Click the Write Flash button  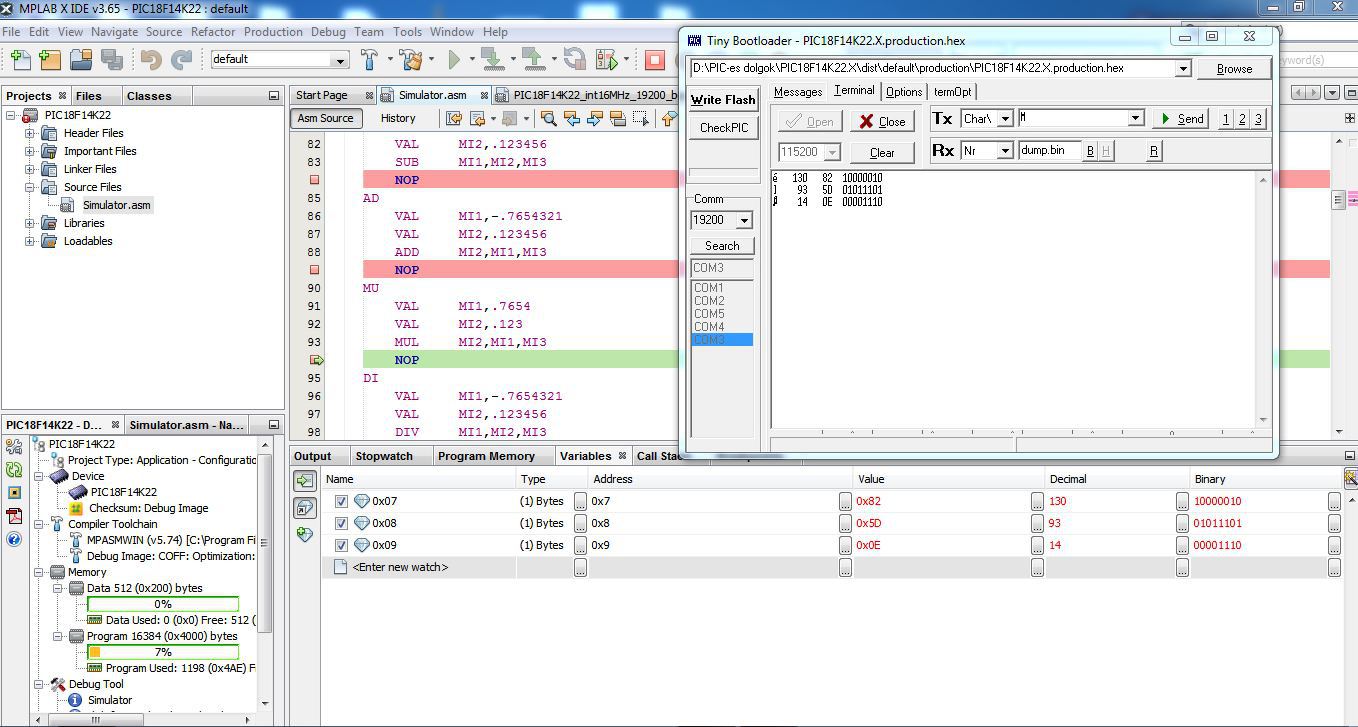click(x=723, y=100)
